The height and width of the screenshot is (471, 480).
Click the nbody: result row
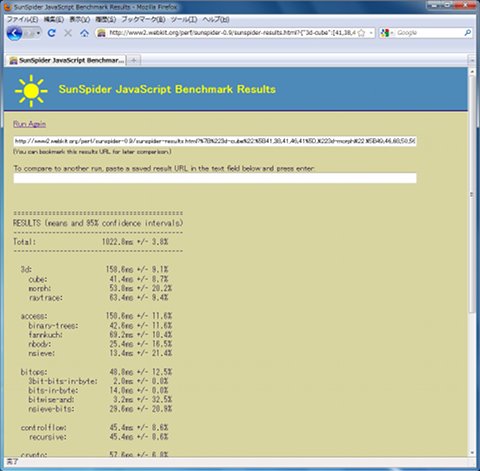(100, 344)
